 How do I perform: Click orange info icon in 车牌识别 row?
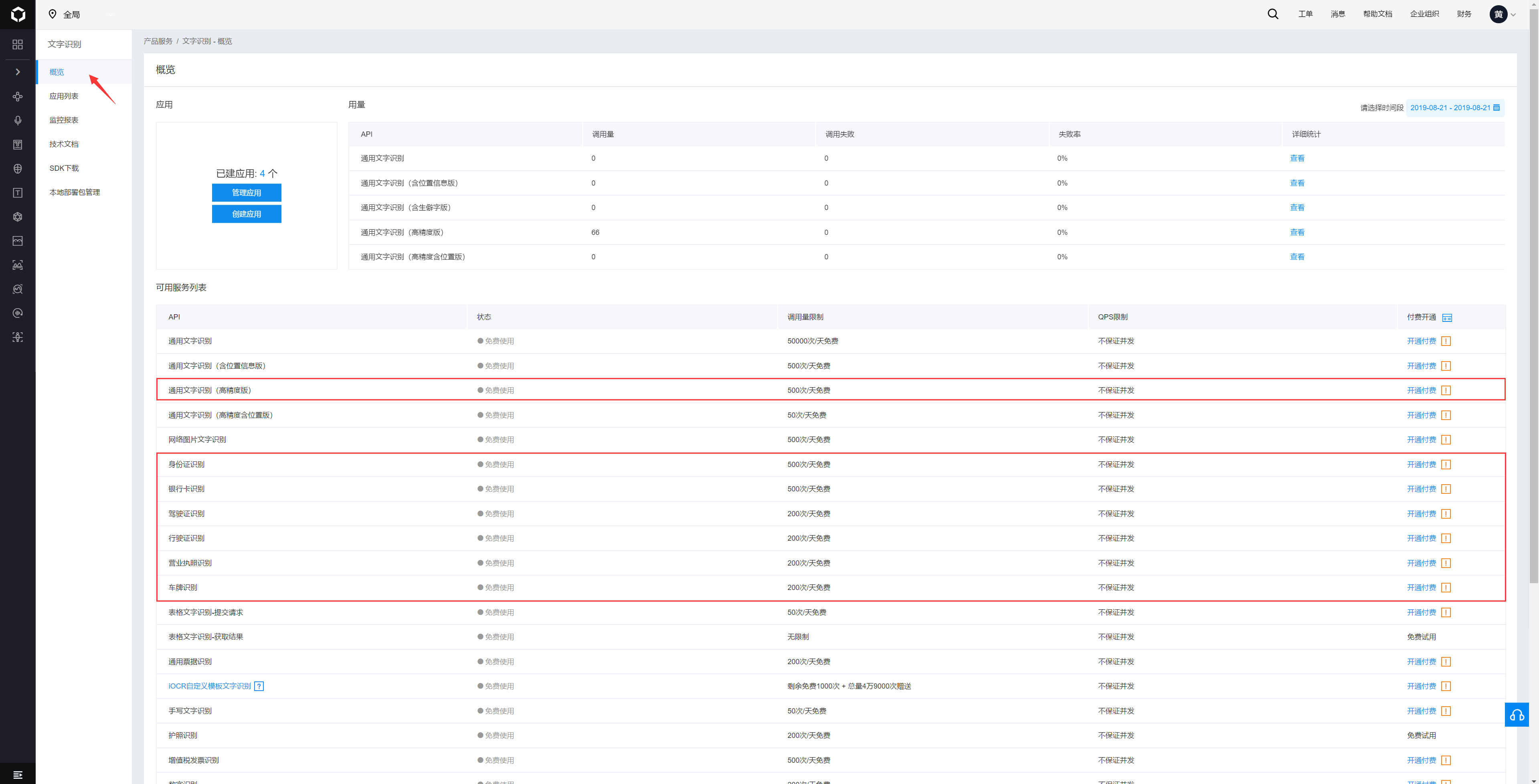click(1446, 588)
